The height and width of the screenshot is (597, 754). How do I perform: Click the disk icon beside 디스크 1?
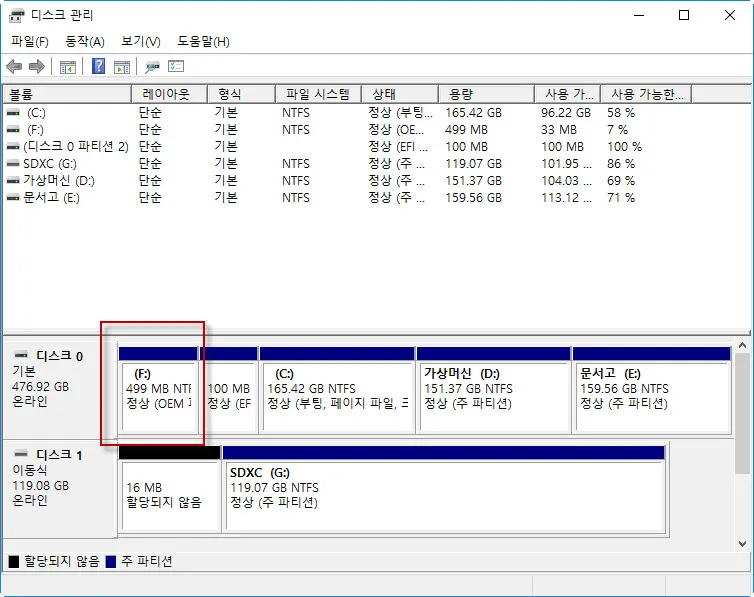21,454
